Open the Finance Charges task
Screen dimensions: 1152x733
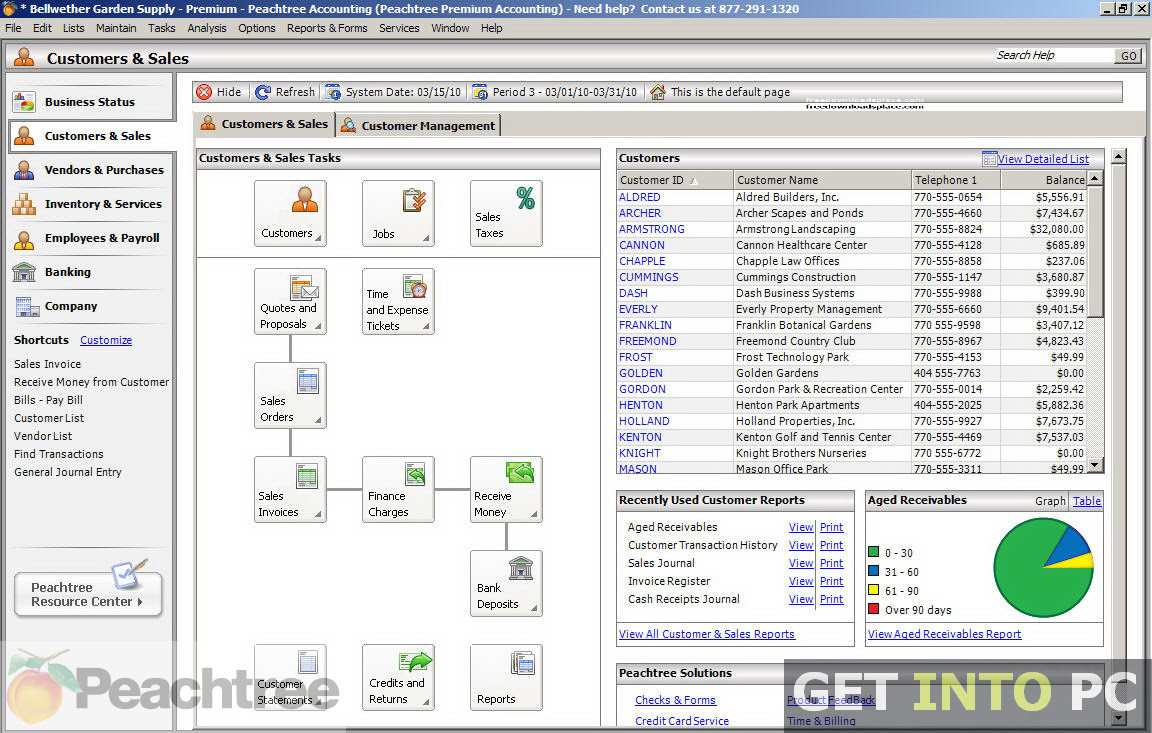(397, 489)
